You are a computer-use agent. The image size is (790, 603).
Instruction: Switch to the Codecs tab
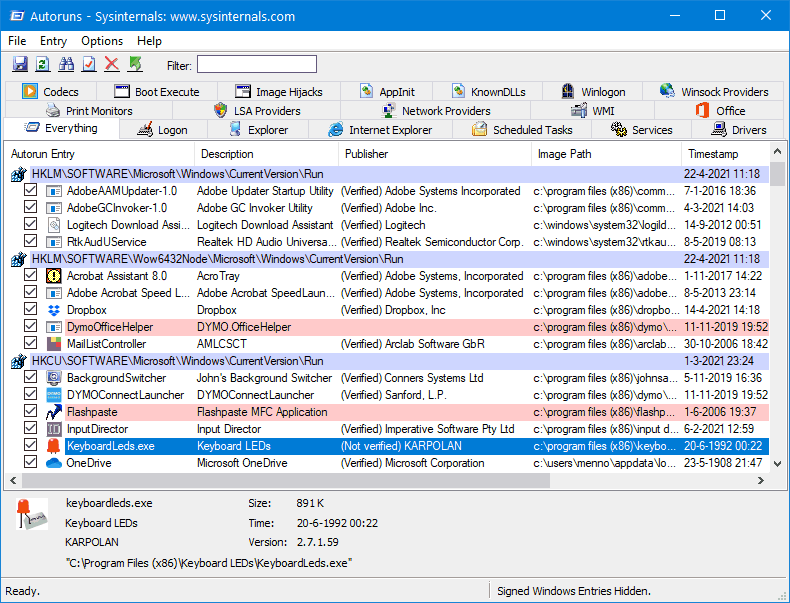click(50, 92)
